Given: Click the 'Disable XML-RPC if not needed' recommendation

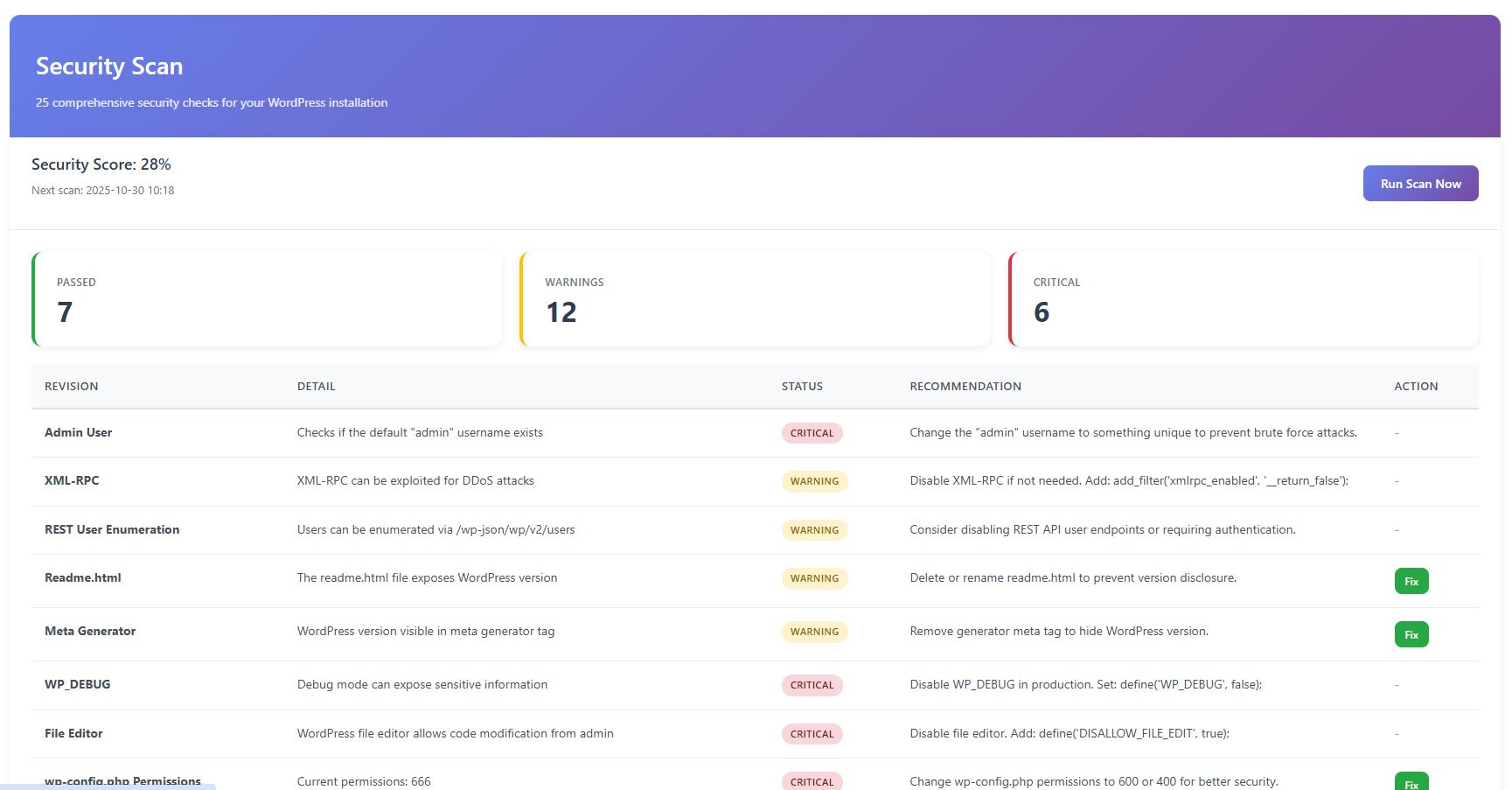Looking at the screenshot, I should click(x=1129, y=480).
